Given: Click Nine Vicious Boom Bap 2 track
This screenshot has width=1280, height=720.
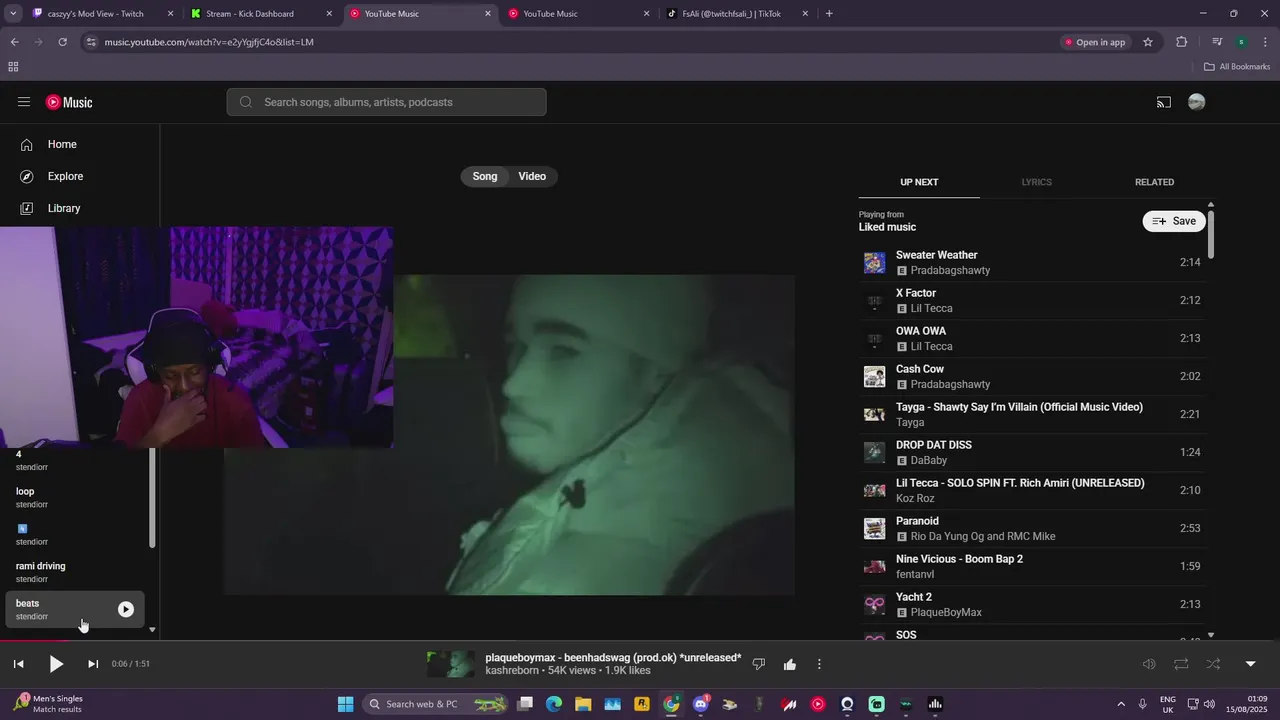Looking at the screenshot, I should (x=1033, y=567).
